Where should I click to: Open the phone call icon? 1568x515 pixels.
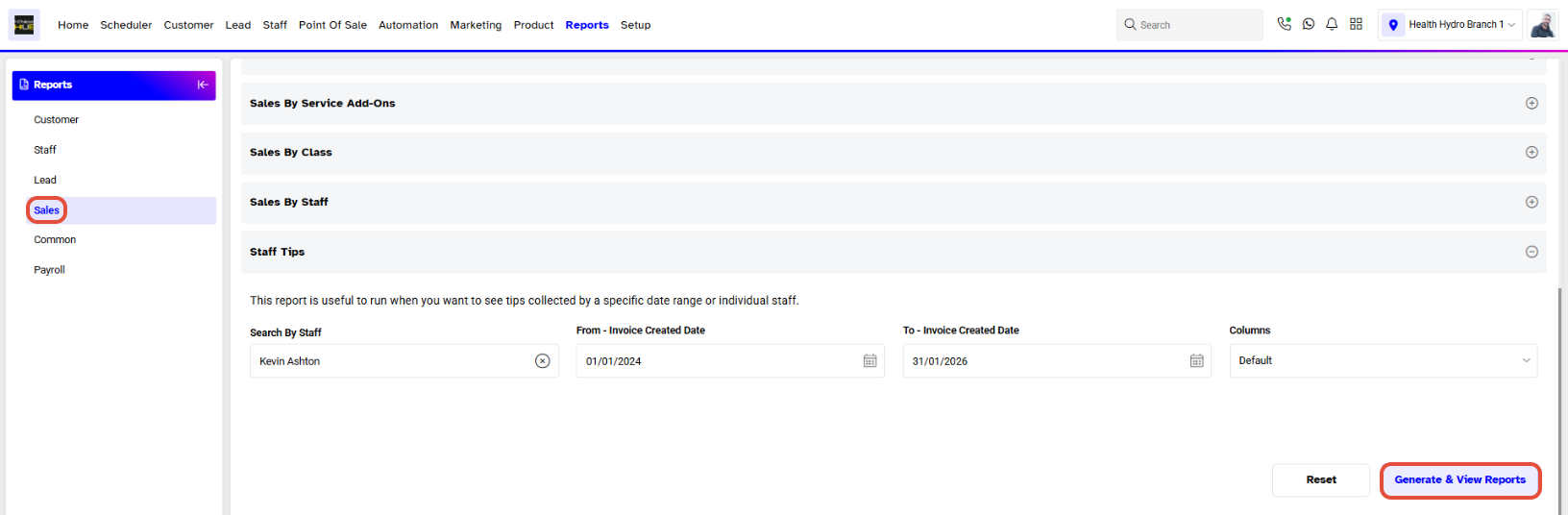(1285, 24)
